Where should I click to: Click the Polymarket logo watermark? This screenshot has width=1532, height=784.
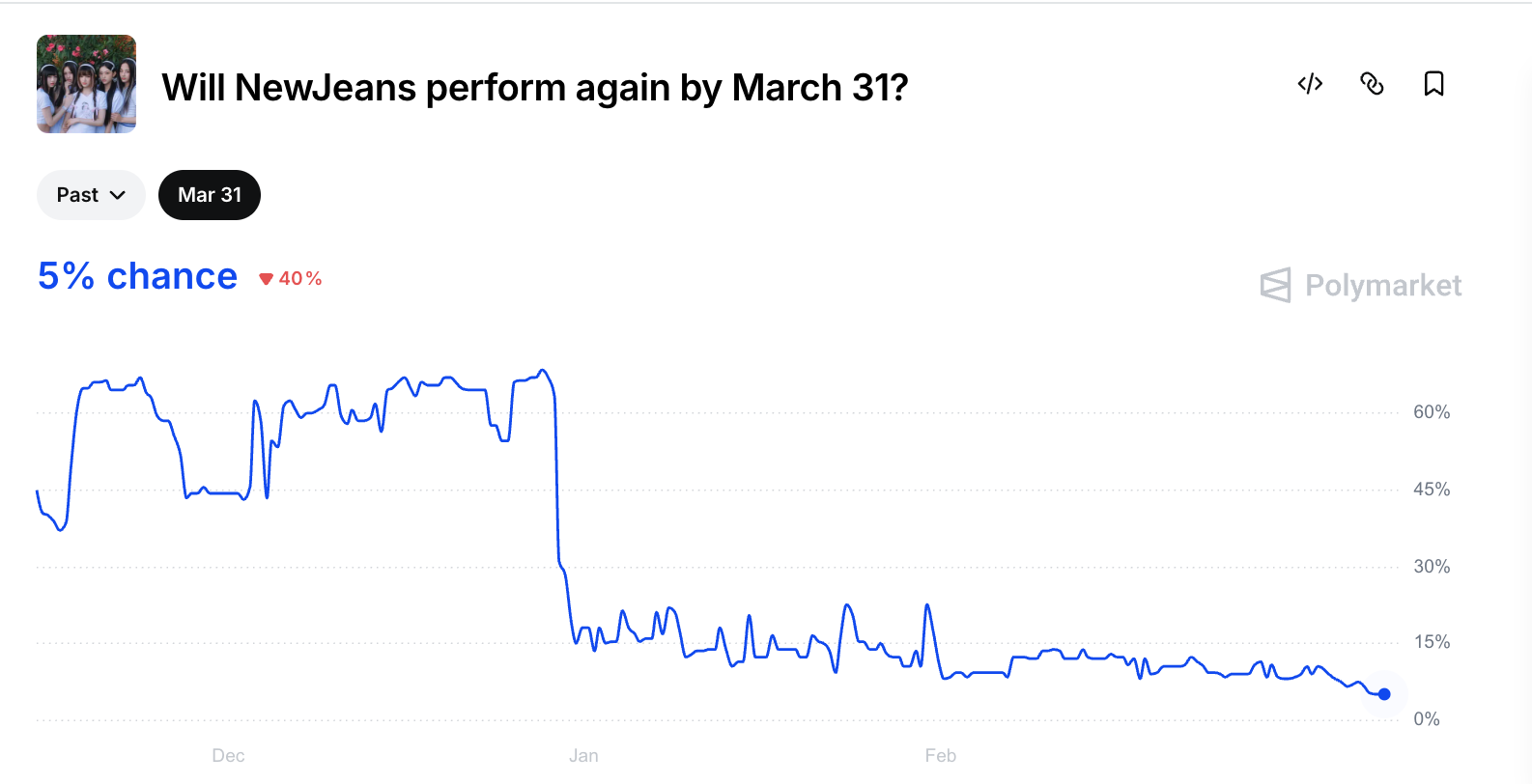click(1275, 285)
